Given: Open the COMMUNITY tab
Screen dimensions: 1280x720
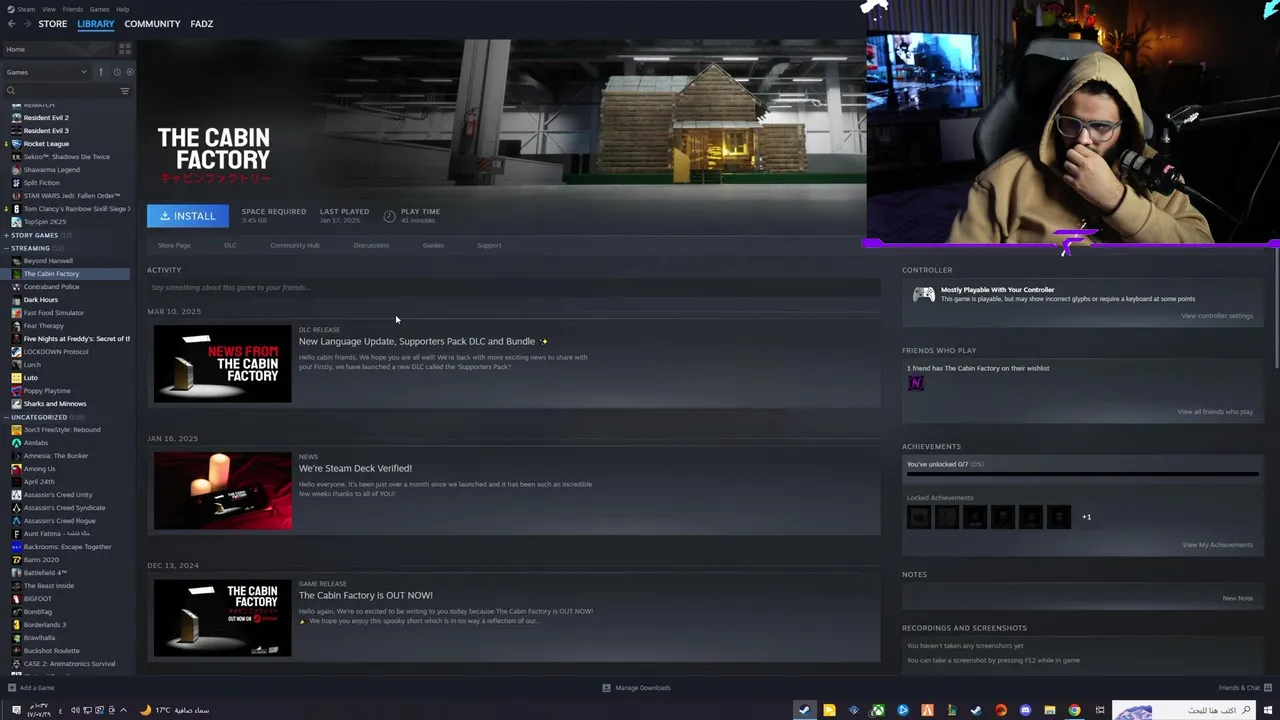Looking at the screenshot, I should (152, 24).
